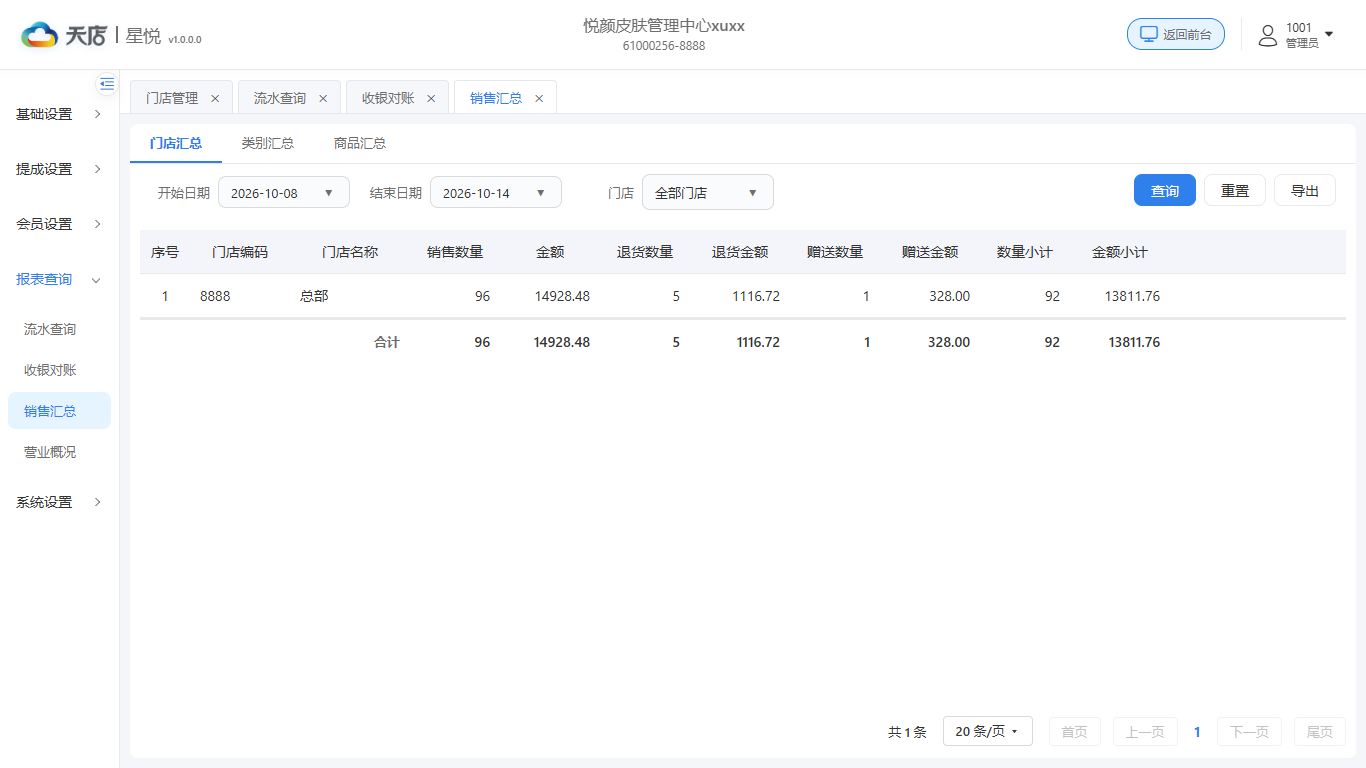Click the 首页 pagination button

(x=1075, y=731)
